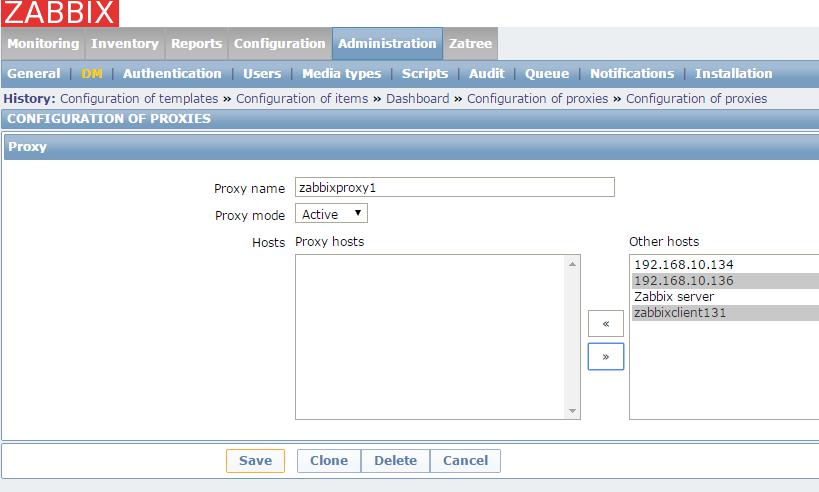This screenshot has width=819, height=492.
Task: Select host 192.168.10.136
Action: (x=725, y=281)
